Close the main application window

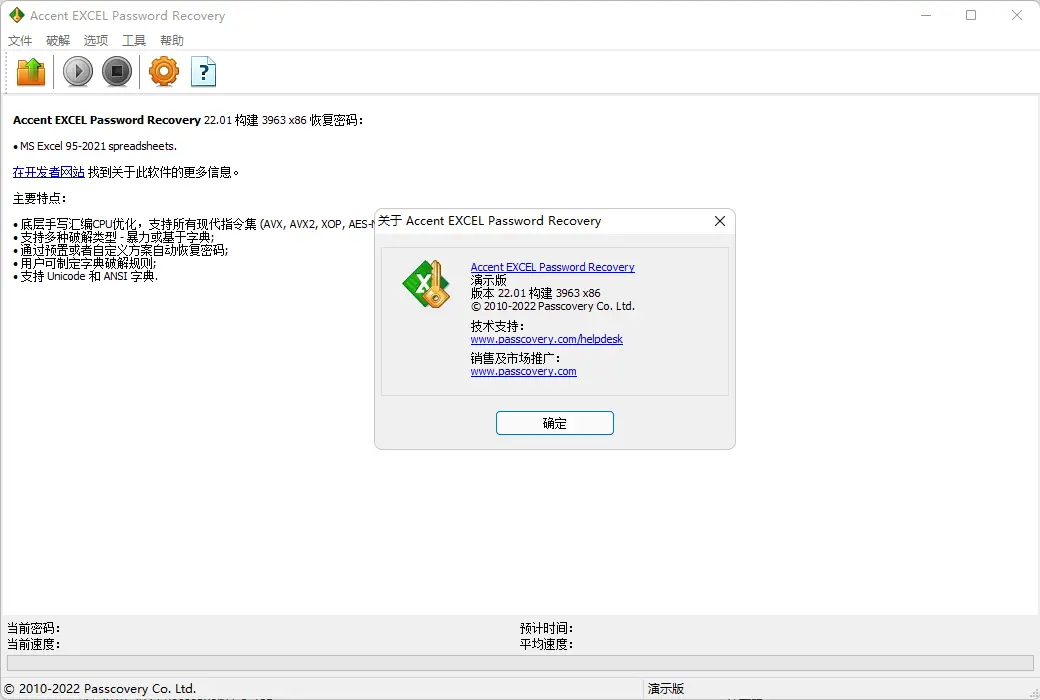click(x=1017, y=15)
